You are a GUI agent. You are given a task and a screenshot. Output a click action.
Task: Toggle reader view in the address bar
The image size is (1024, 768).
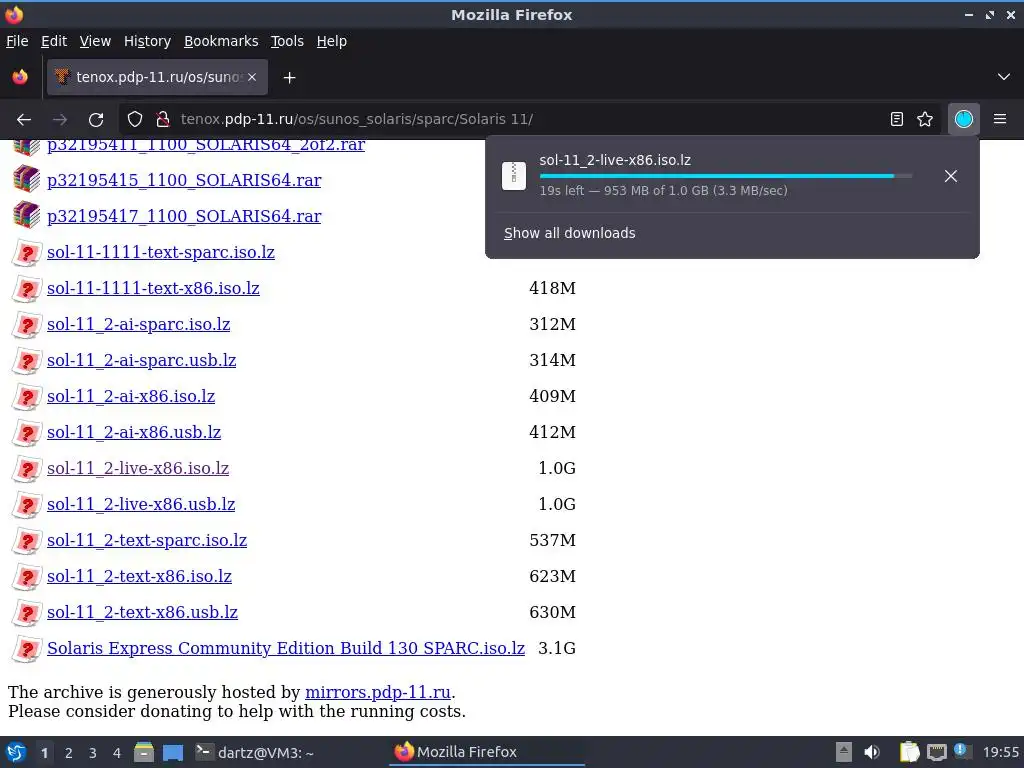point(897,120)
